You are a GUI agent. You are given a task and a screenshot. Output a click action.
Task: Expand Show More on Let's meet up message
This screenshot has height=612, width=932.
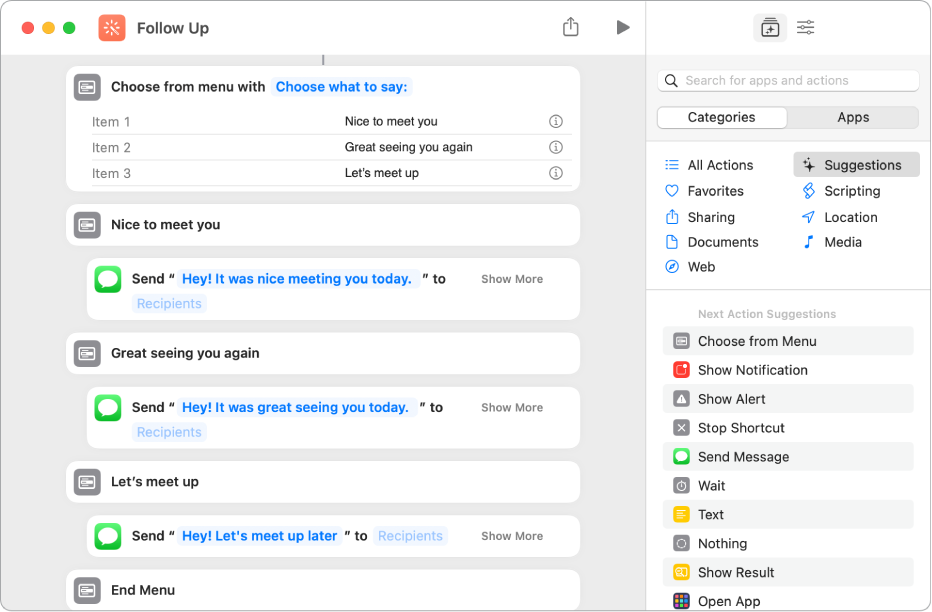511,536
